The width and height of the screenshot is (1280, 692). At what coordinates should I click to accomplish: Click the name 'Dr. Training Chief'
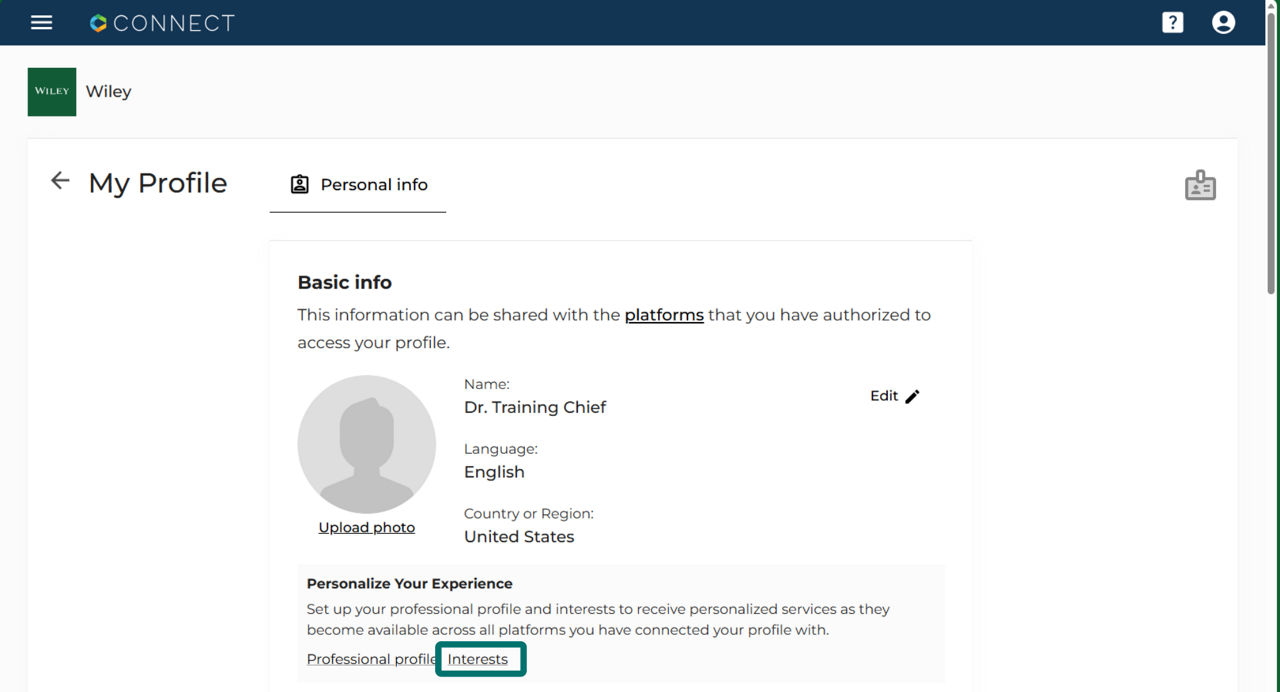coord(535,407)
